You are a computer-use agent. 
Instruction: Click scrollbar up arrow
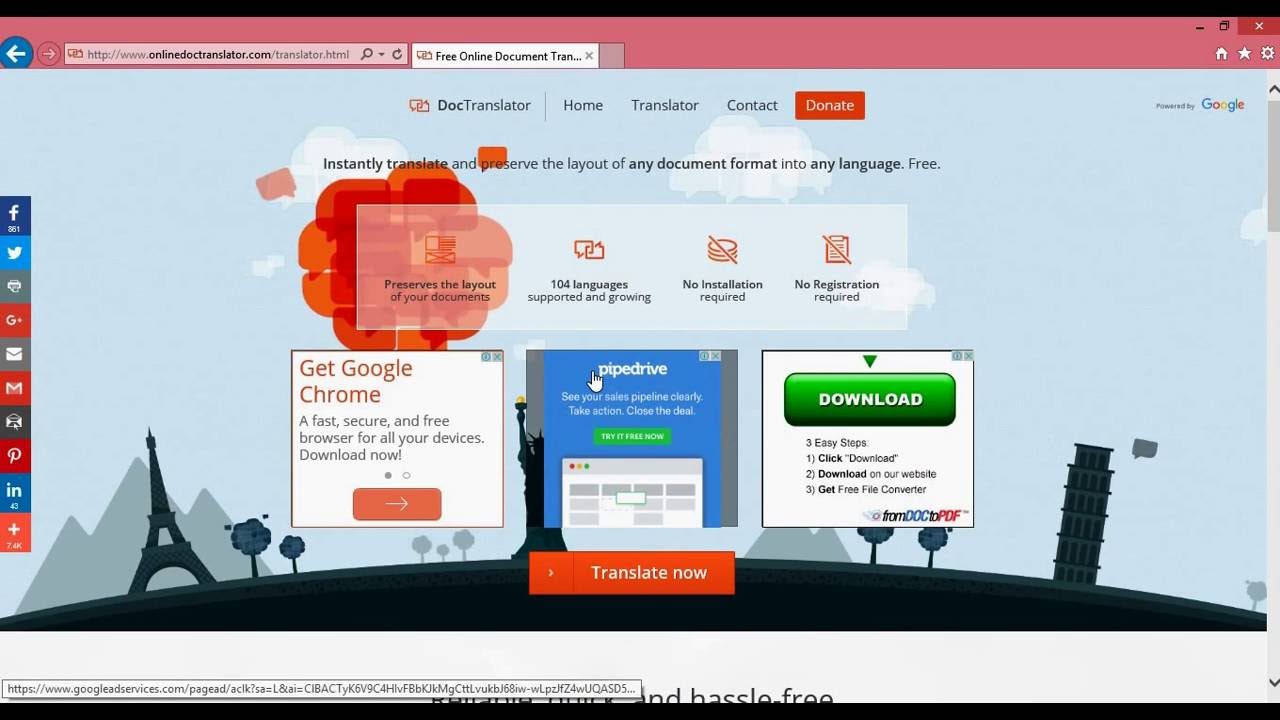click(1274, 88)
